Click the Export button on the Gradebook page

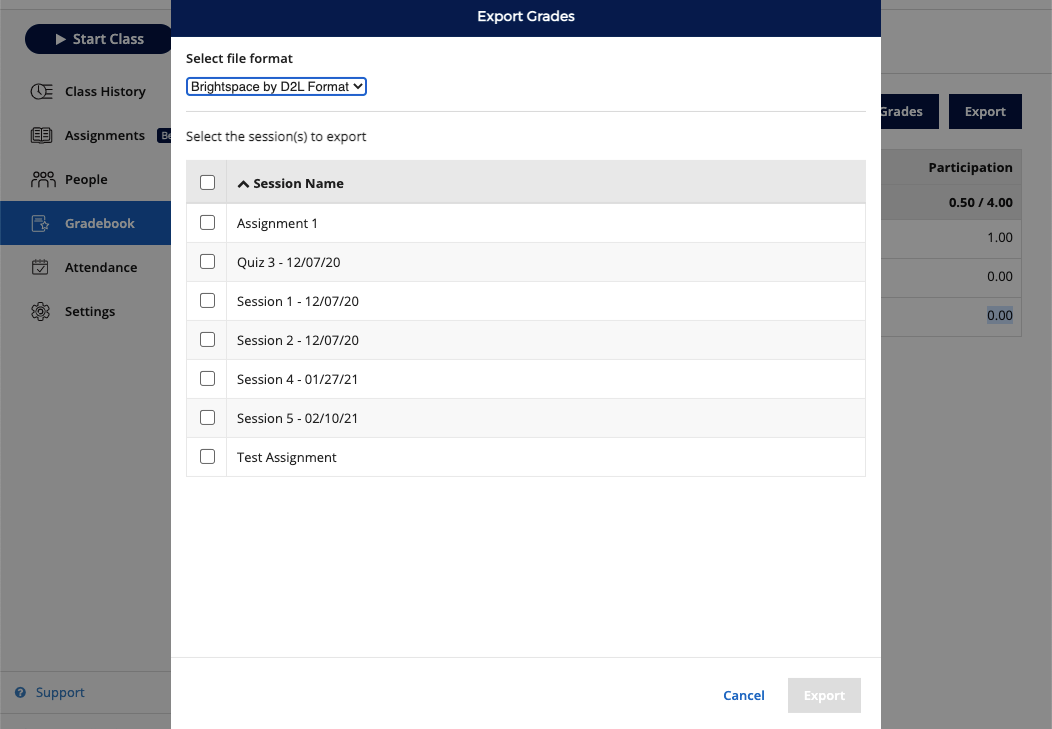point(985,111)
